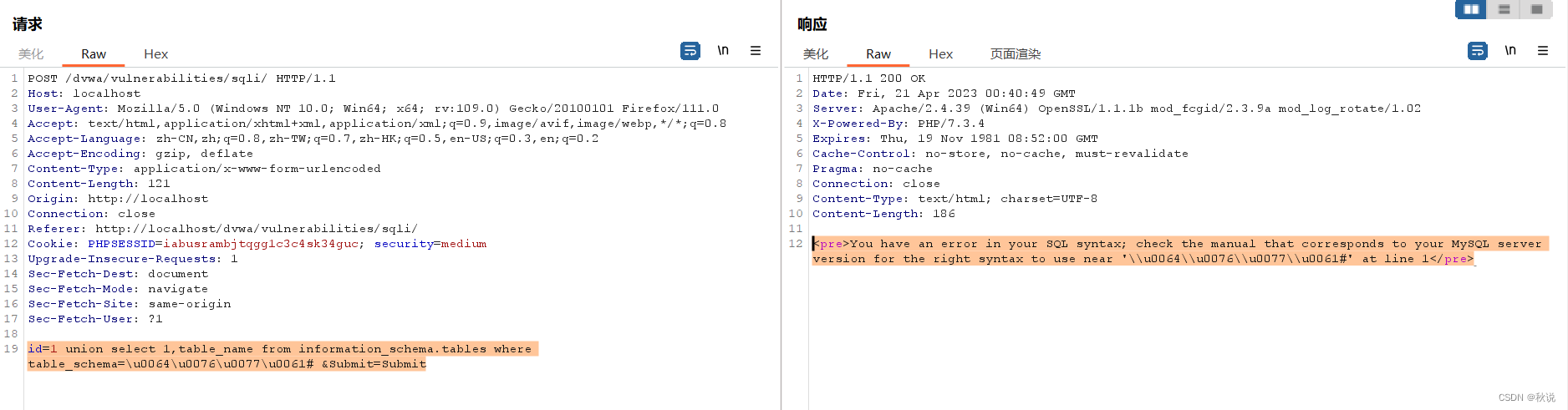
Task: Click the id=1 union select payload line
Action: 283,349
